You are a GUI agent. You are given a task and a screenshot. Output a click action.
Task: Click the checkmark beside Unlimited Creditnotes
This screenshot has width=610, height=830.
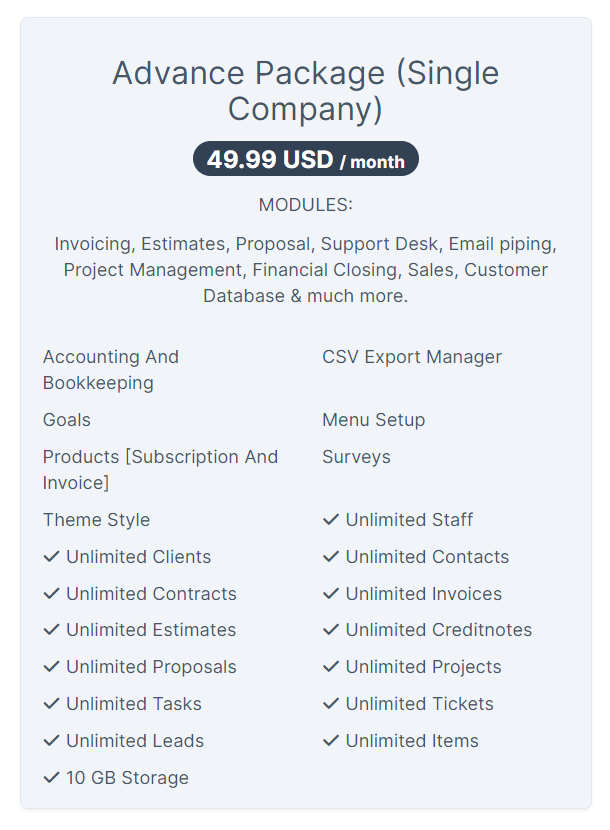(331, 630)
